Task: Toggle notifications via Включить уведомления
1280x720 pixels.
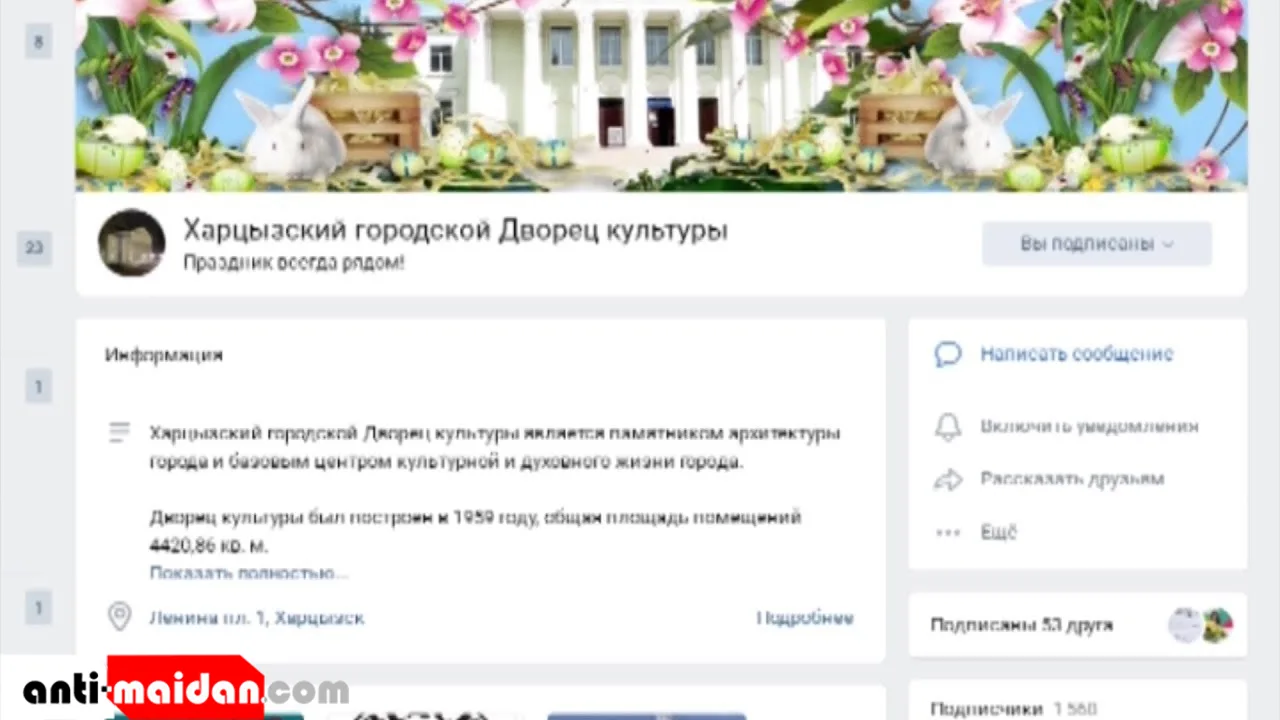Action: [x=1089, y=426]
